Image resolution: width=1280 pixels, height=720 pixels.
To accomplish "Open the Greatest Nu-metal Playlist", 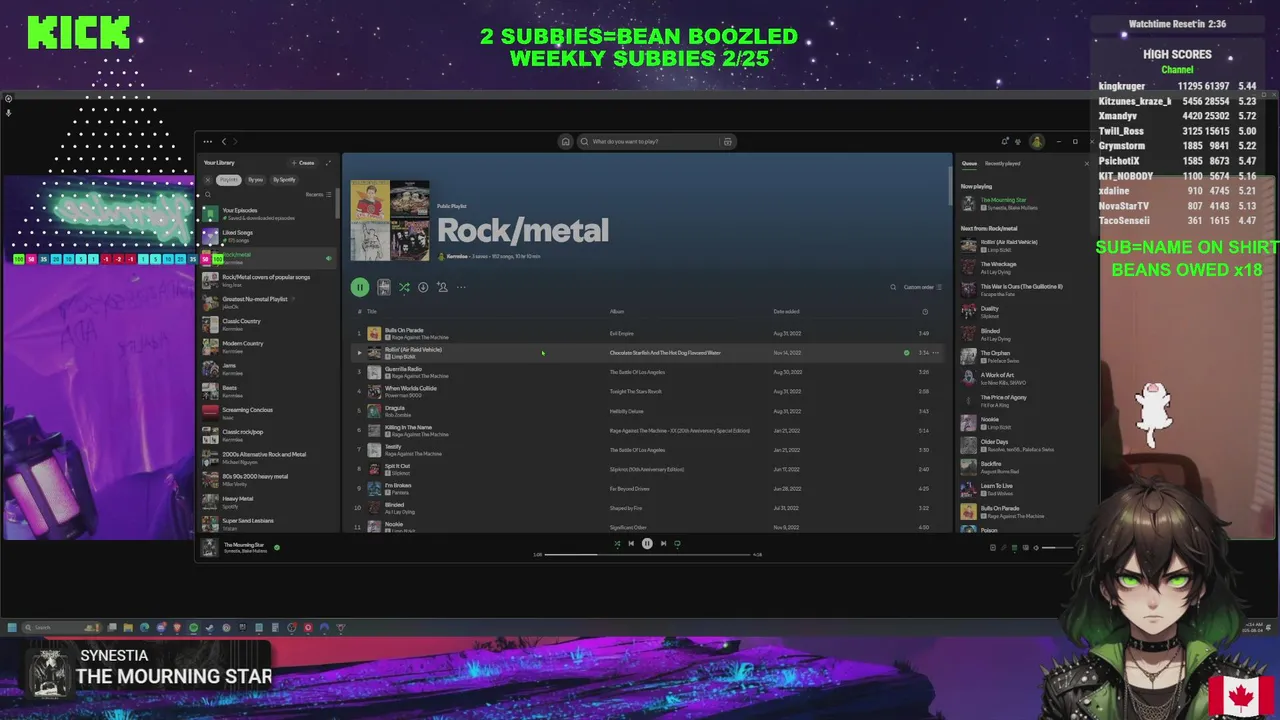I will coord(270,301).
